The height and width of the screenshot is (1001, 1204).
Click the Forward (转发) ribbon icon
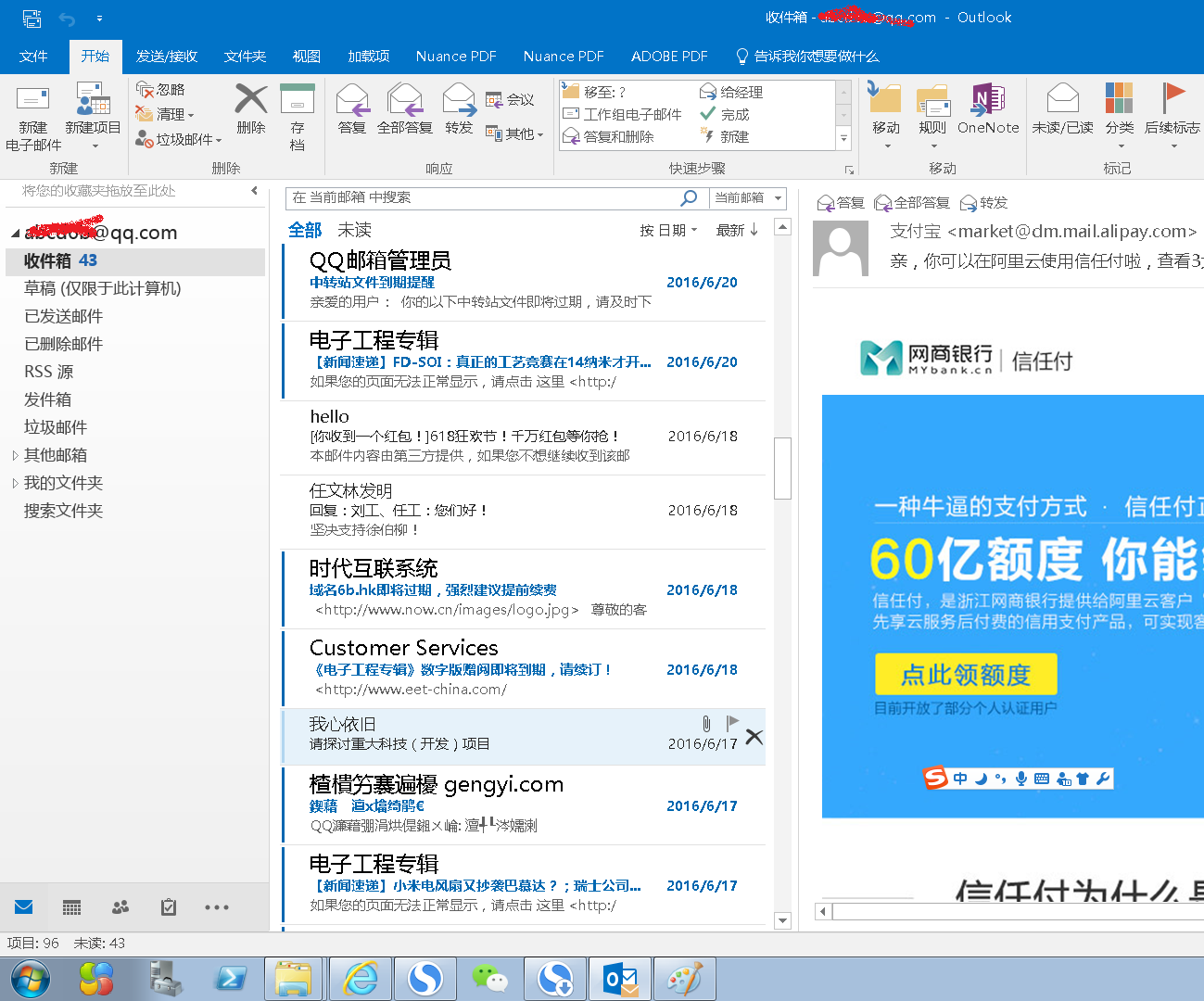(459, 100)
